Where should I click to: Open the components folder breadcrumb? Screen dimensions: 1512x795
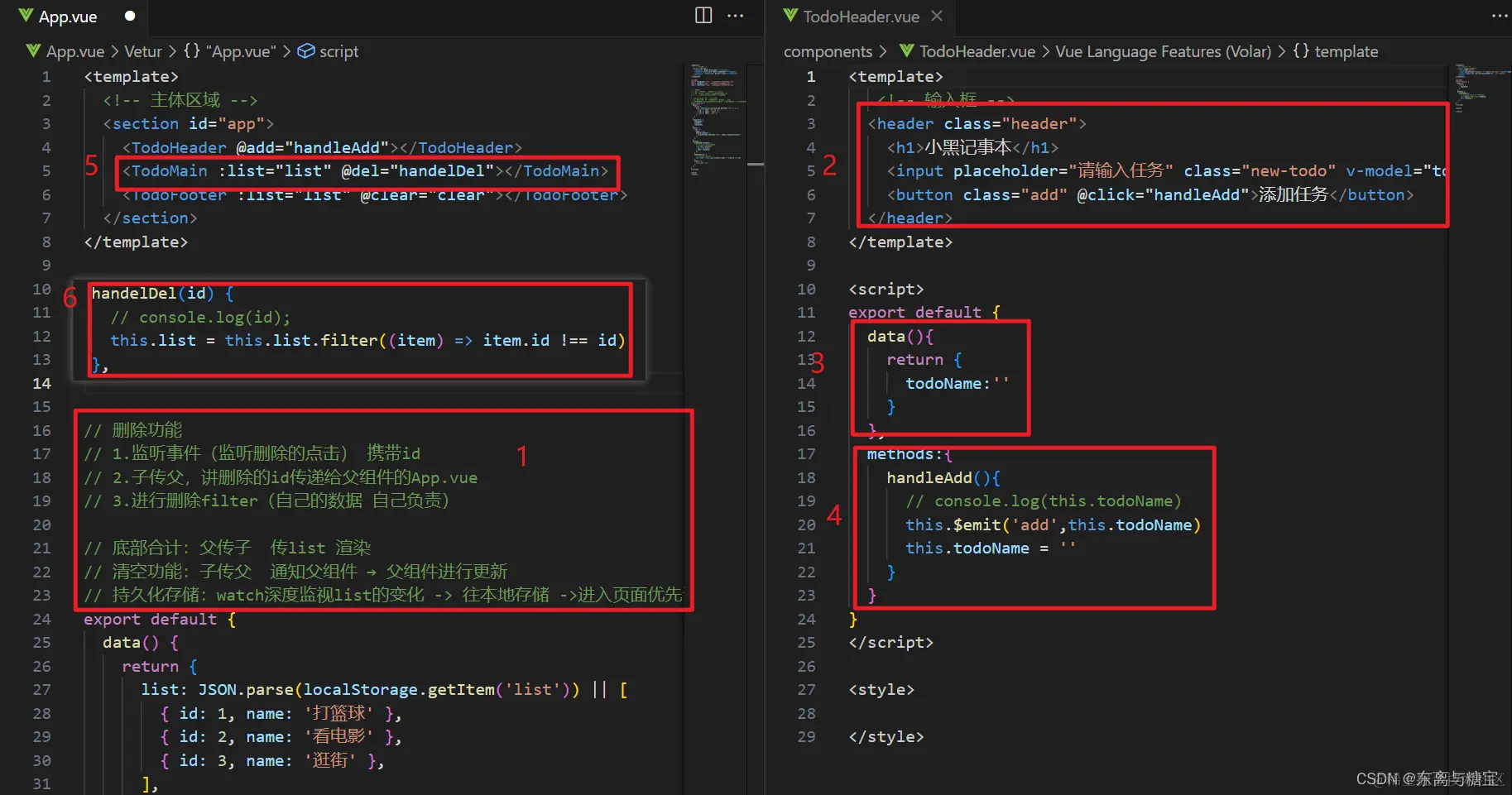tap(828, 51)
